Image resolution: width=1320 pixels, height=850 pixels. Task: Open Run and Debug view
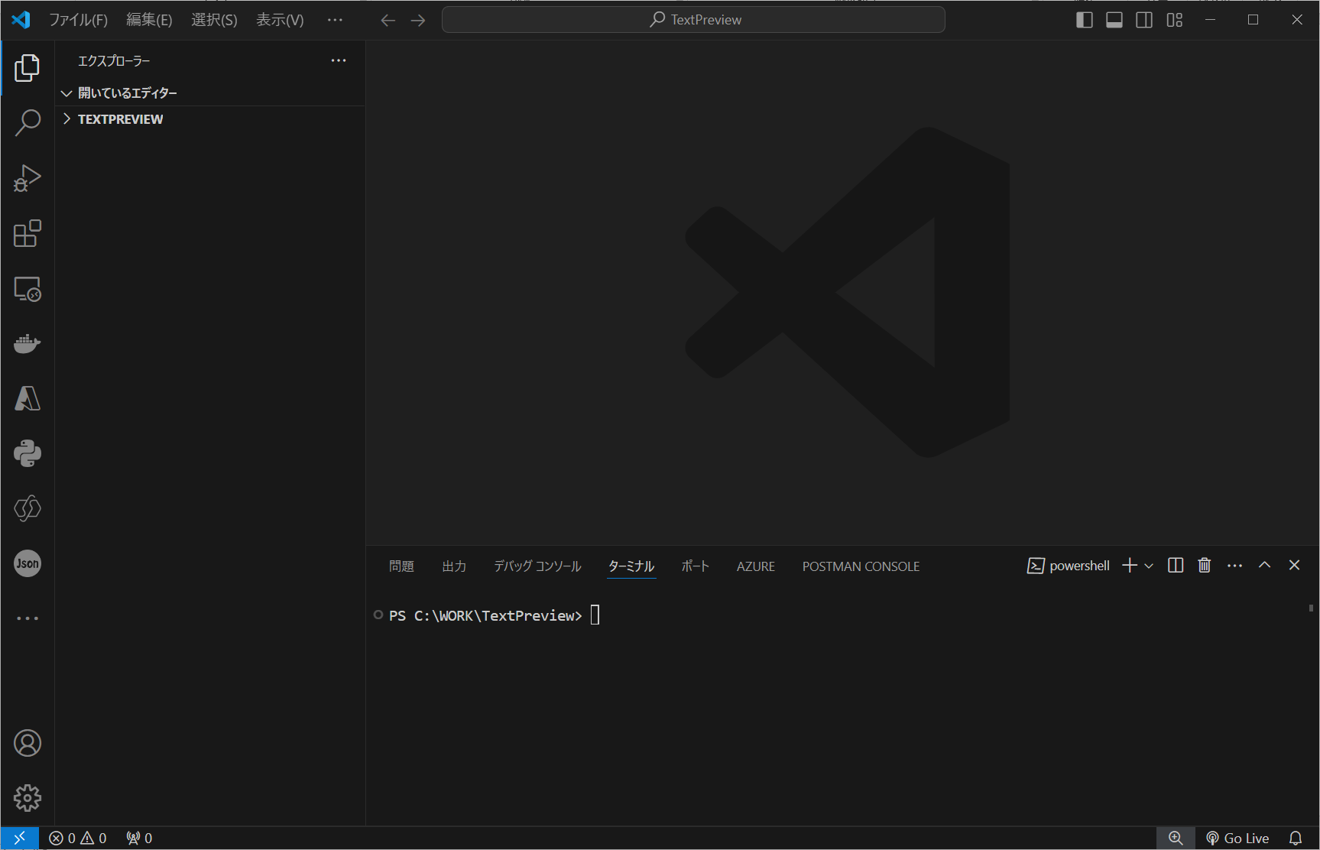27,178
